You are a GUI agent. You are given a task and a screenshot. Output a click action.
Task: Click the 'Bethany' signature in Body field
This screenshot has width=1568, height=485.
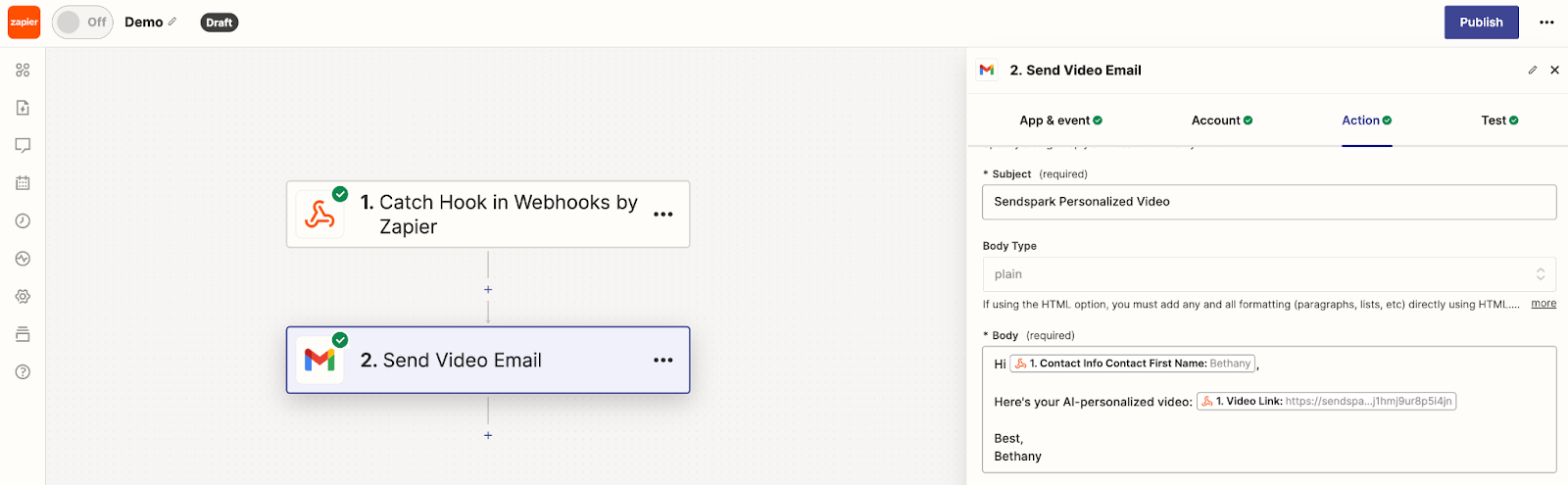click(x=1017, y=457)
